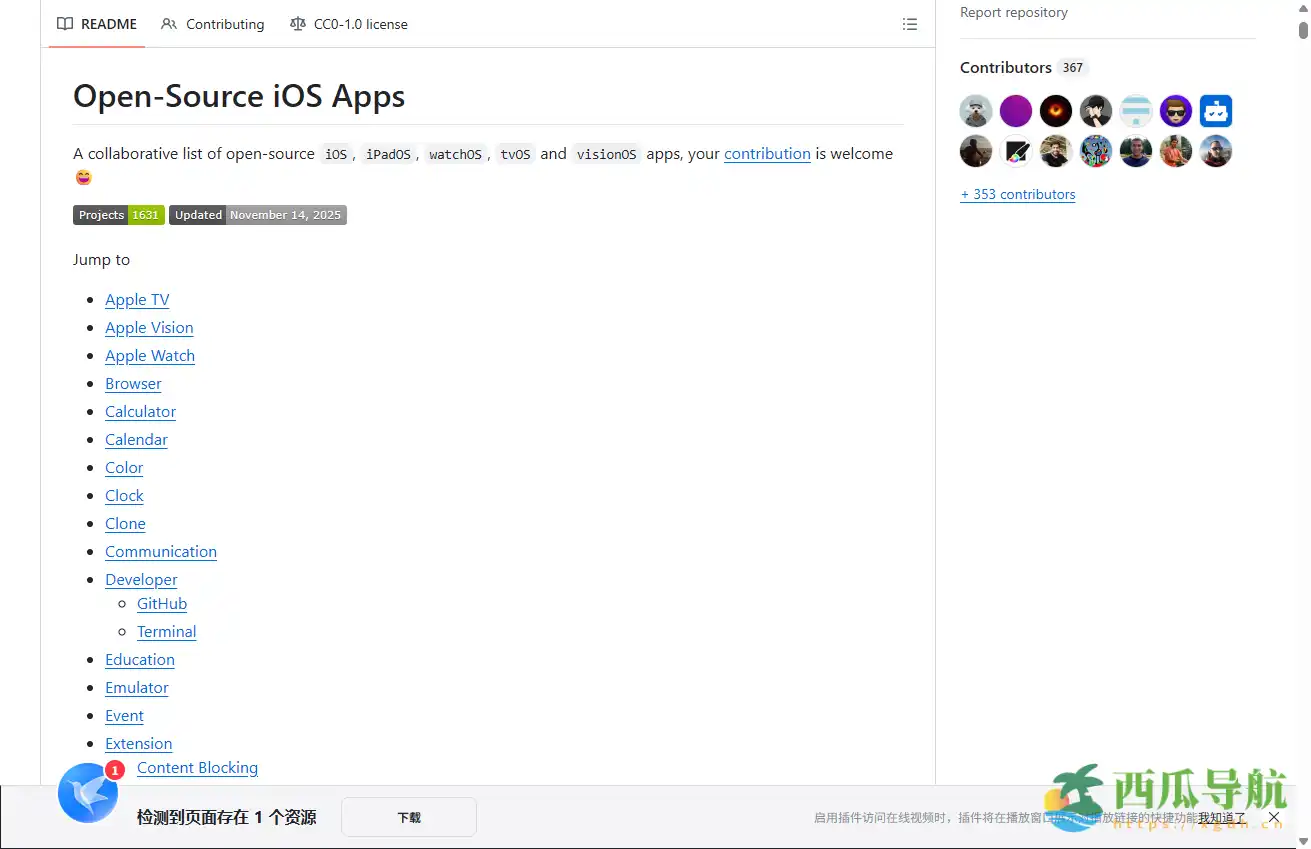Image resolution: width=1311 pixels, height=849 pixels.
Task: Click the vertical page scrollbar
Action: pyautogui.click(x=1303, y=30)
